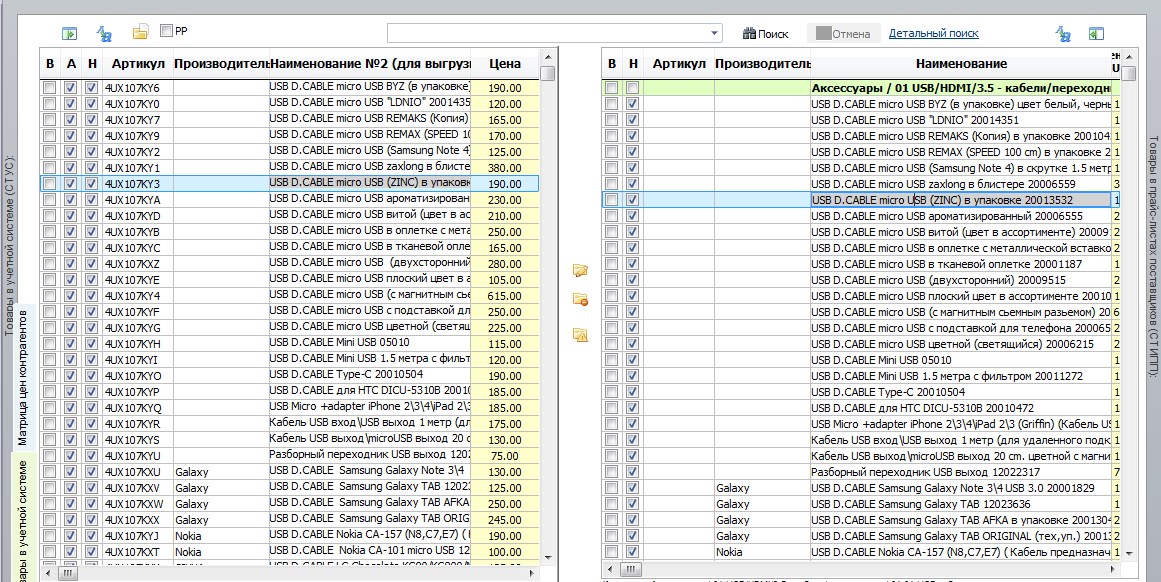Check the В box for row 4UX107KY3
Viewport: 1161px width, 582px height.
pos(49,184)
